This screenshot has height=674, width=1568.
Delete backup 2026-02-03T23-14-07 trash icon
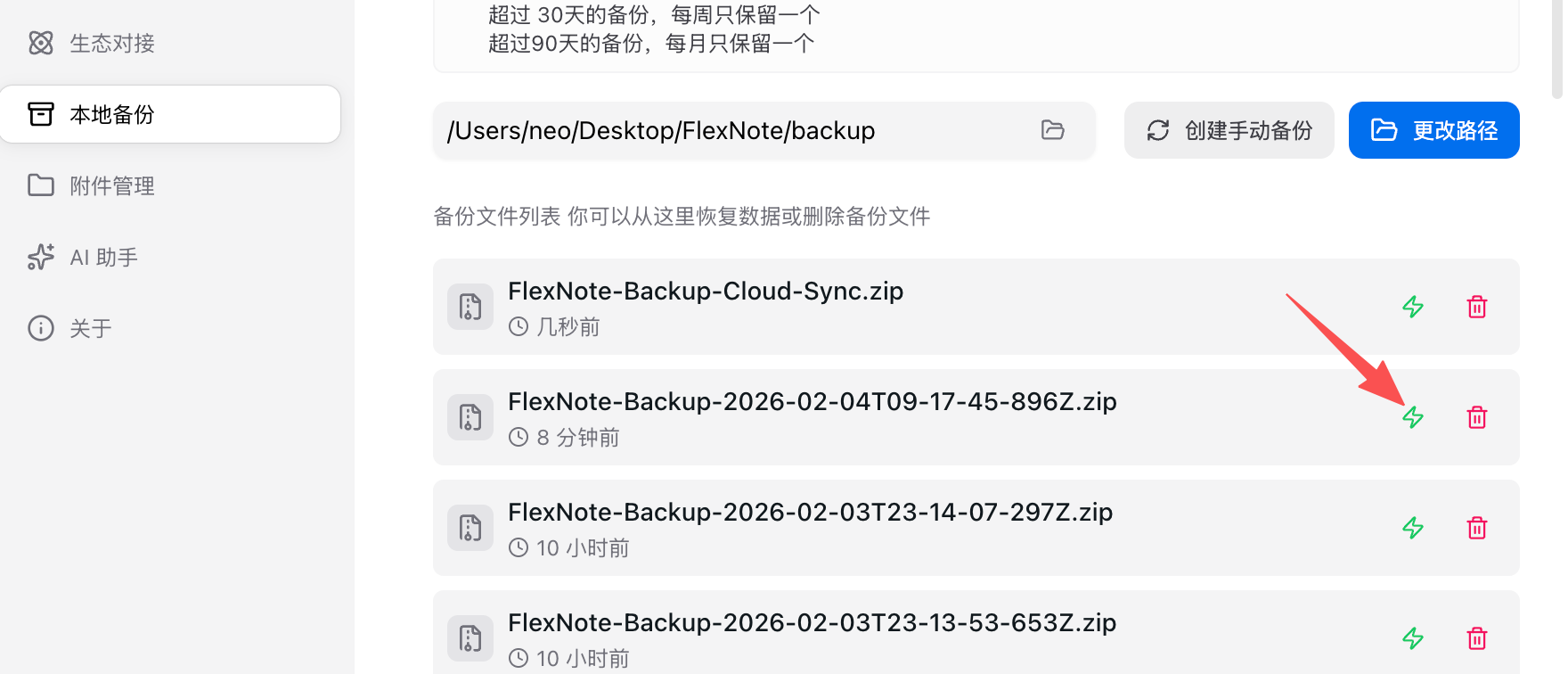1477,528
